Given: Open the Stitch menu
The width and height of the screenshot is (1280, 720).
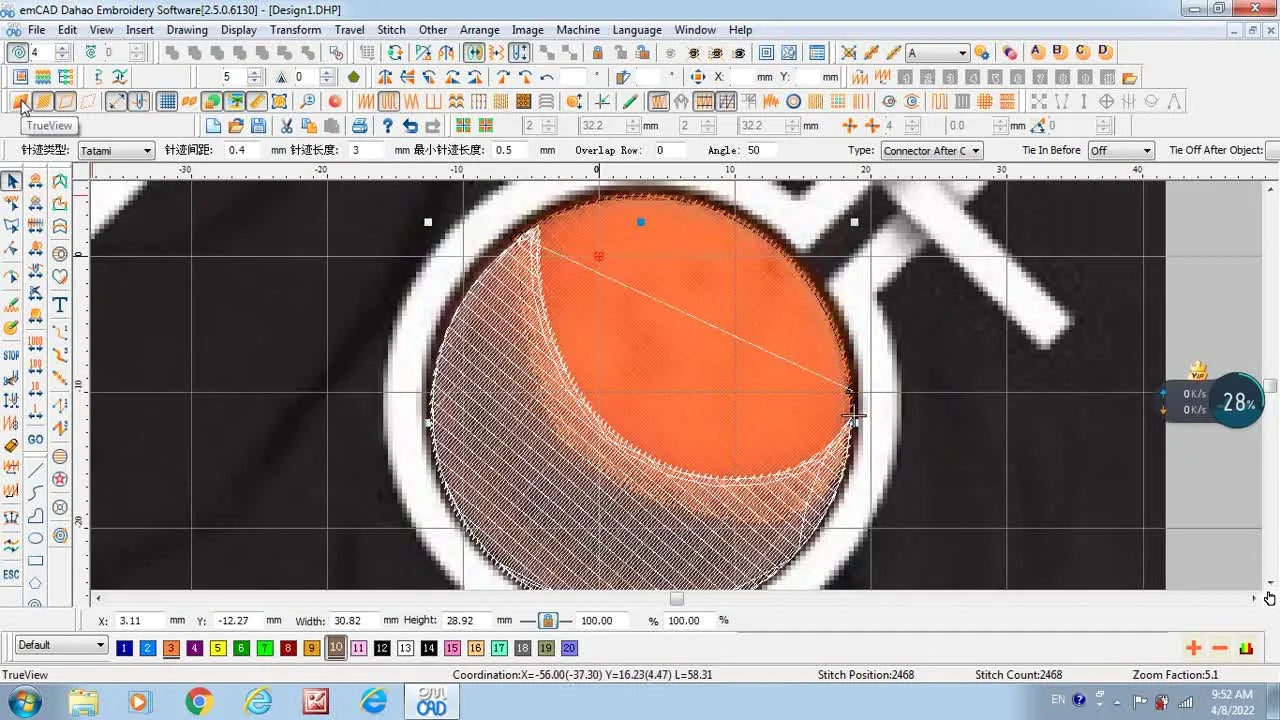Looking at the screenshot, I should tap(391, 29).
